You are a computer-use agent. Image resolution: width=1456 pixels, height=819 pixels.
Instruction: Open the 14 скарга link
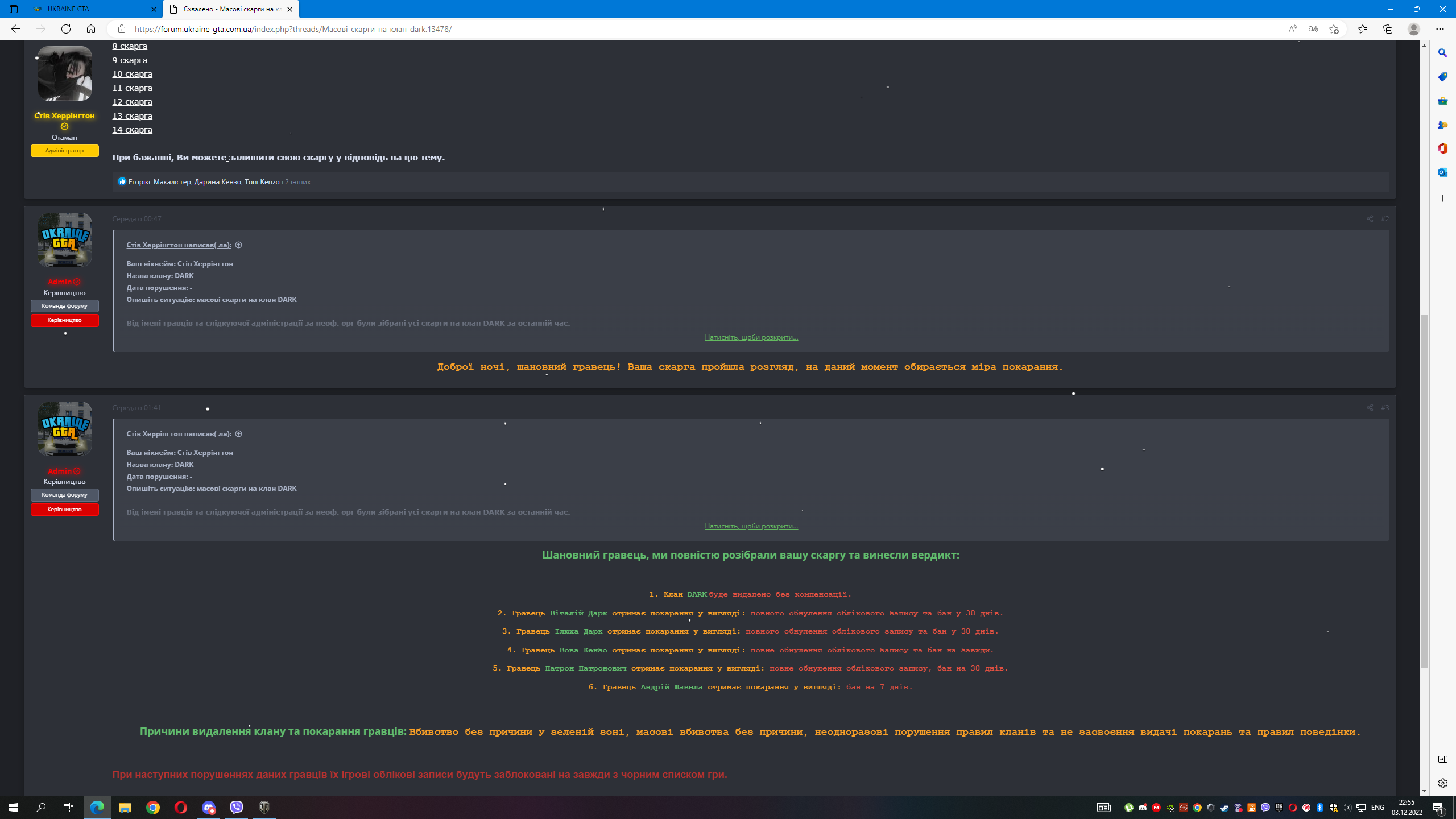pyautogui.click(x=132, y=130)
